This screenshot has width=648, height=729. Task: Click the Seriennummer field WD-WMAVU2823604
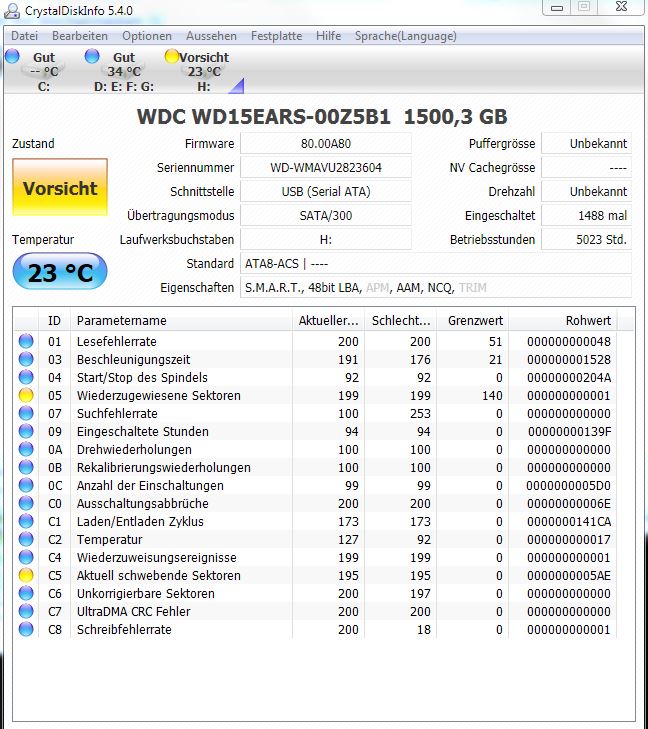coord(326,167)
